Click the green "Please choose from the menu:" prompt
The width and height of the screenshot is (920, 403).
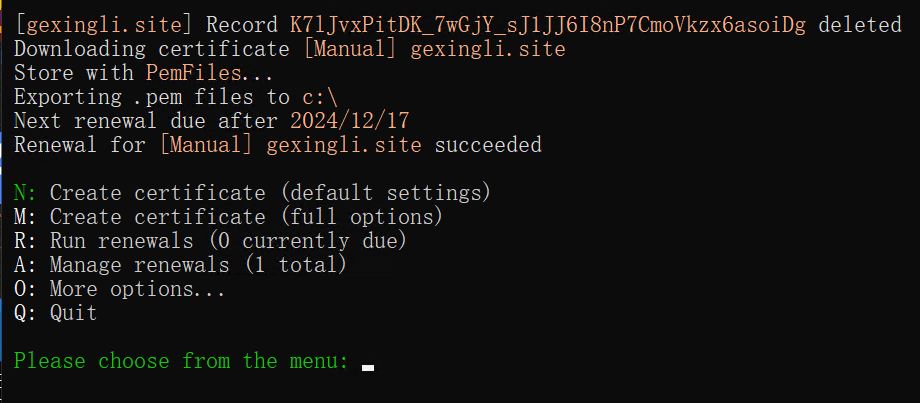tap(181, 361)
